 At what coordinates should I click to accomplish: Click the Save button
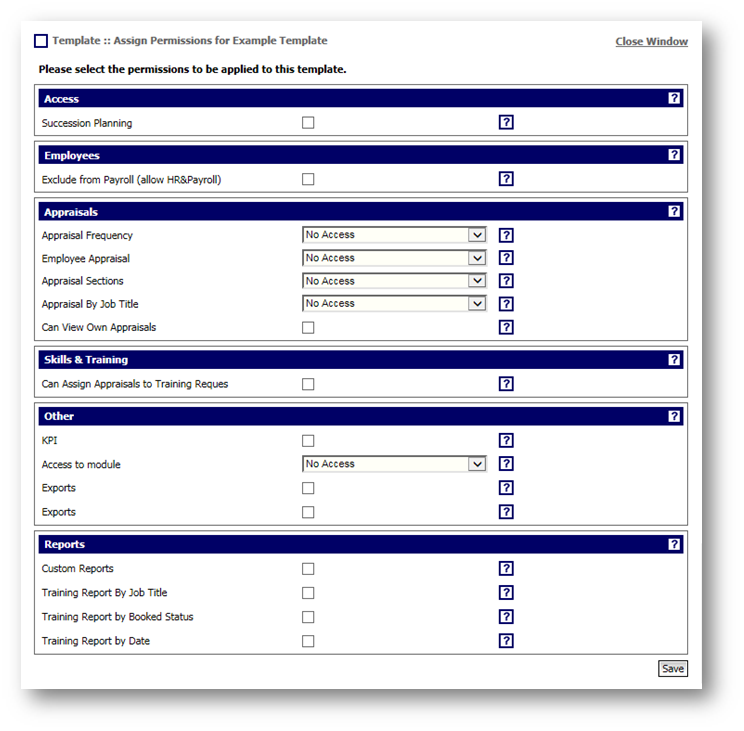[x=673, y=669]
